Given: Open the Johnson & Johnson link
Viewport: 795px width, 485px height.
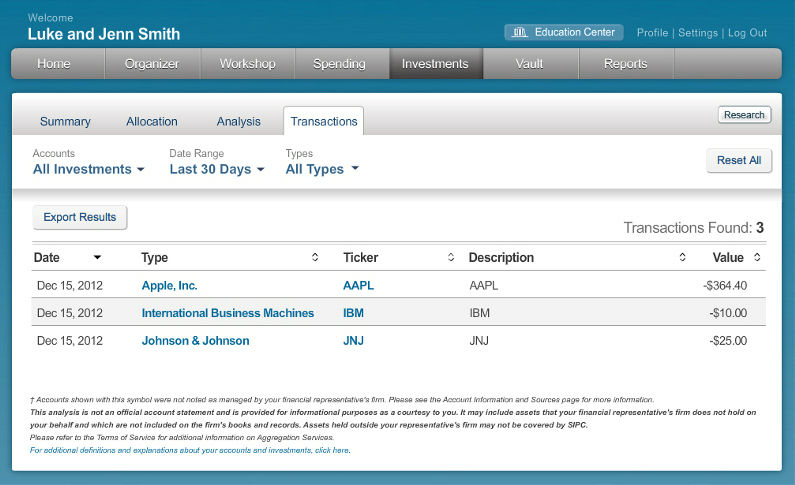Looking at the screenshot, I should [195, 341].
